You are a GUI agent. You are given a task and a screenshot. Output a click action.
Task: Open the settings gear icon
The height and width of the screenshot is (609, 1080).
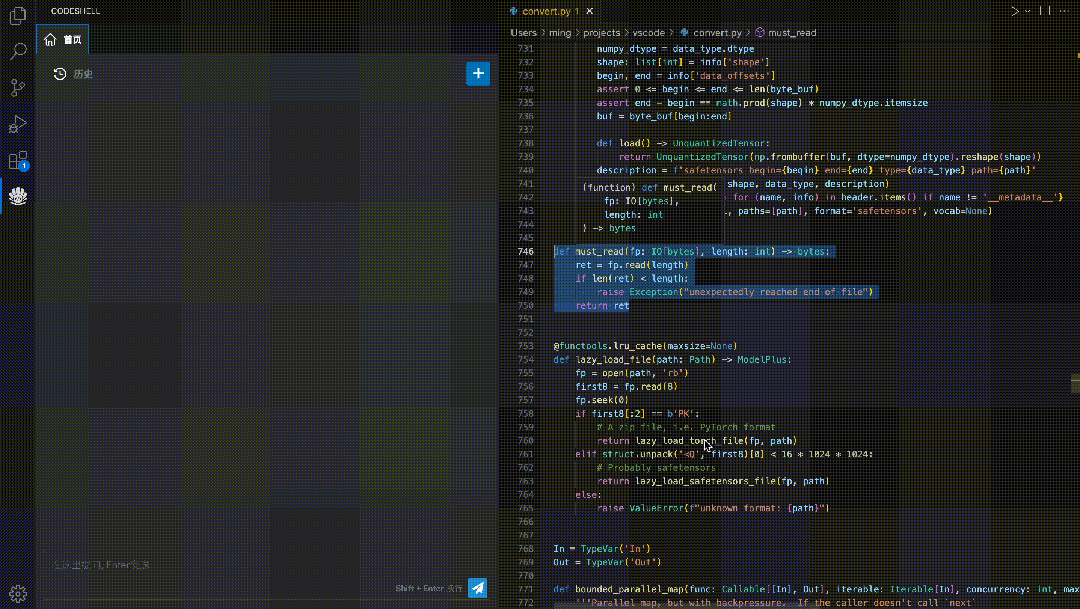pos(18,594)
